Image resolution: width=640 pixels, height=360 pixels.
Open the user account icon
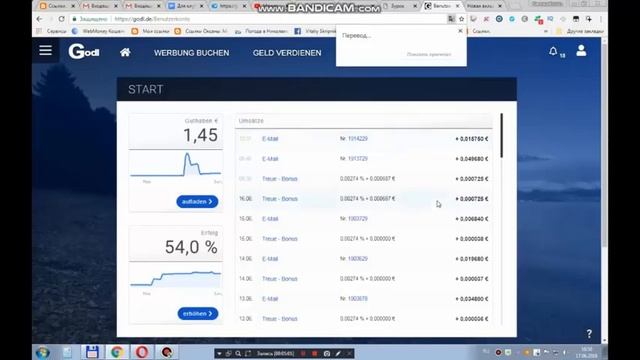tap(581, 51)
